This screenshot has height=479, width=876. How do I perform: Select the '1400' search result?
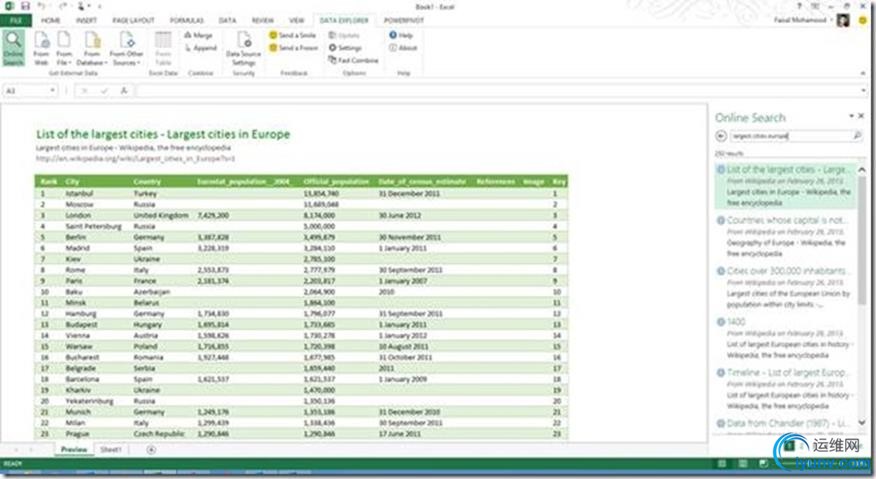coord(784,338)
